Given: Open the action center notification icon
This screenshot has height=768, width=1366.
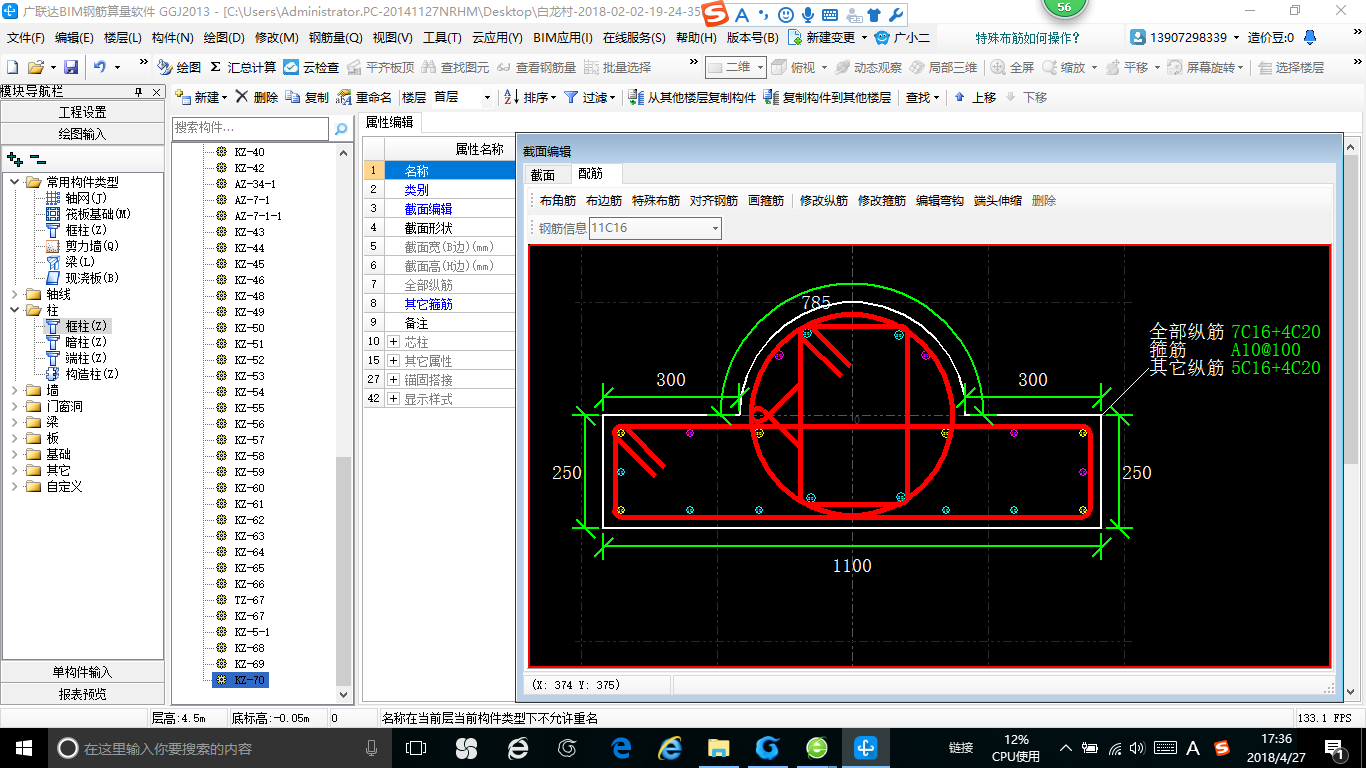Looking at the screenshot, I should coord(1337,747).
